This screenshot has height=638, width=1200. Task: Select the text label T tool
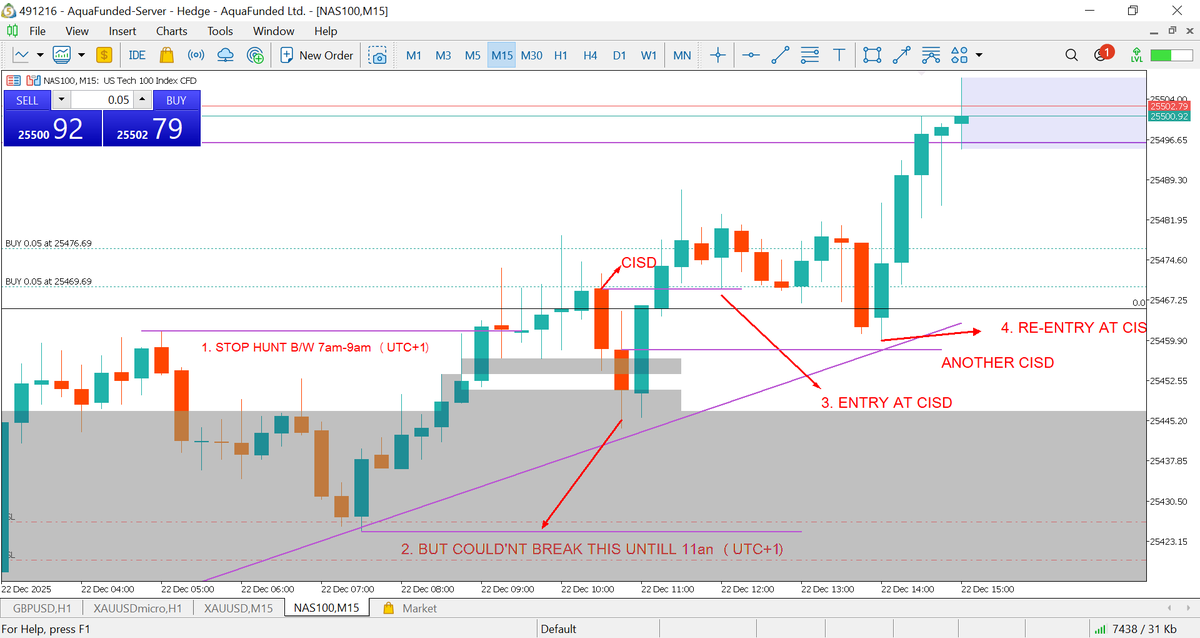pyautogui.click(x=839, y=55)
